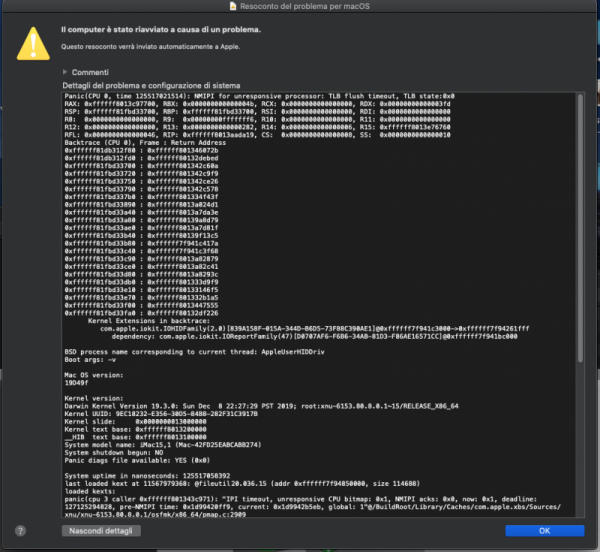Viewport: 600px width, 552px height.
Task: Click the line starting with 'RSP:'
Action: pyautogui.click(x=258, y=112)
